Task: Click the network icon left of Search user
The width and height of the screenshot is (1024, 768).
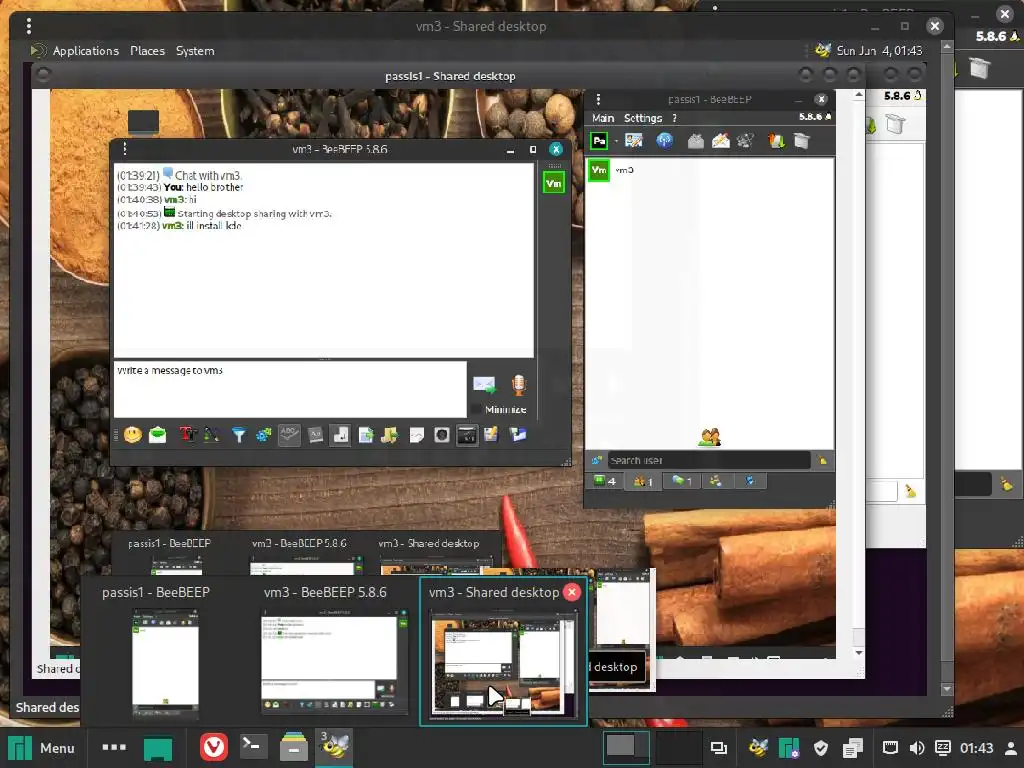Action: (x=596, y=460)
